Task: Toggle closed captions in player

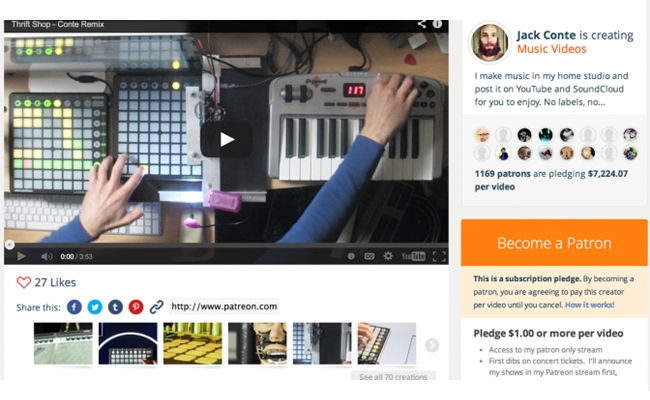Action: (369, 257)
